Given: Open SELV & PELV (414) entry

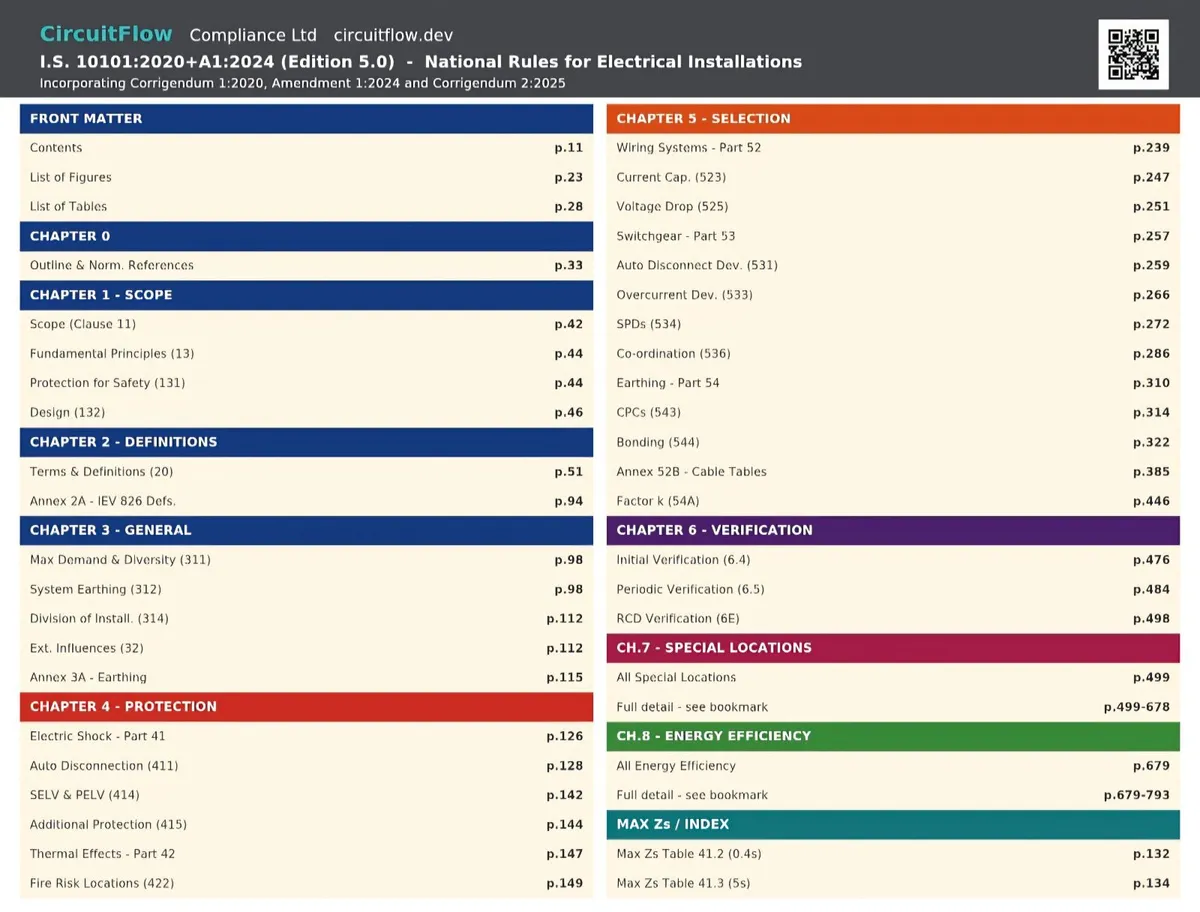Looking at the screenshot, I should (x=306, y=795).
